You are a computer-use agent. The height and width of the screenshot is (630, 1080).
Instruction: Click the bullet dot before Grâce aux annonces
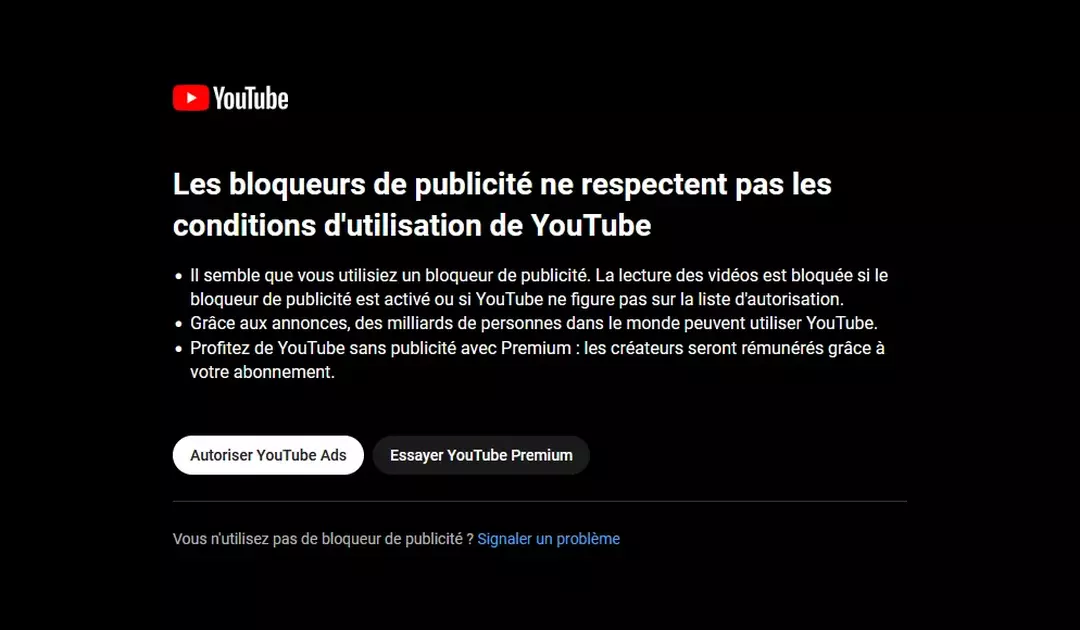178,324
